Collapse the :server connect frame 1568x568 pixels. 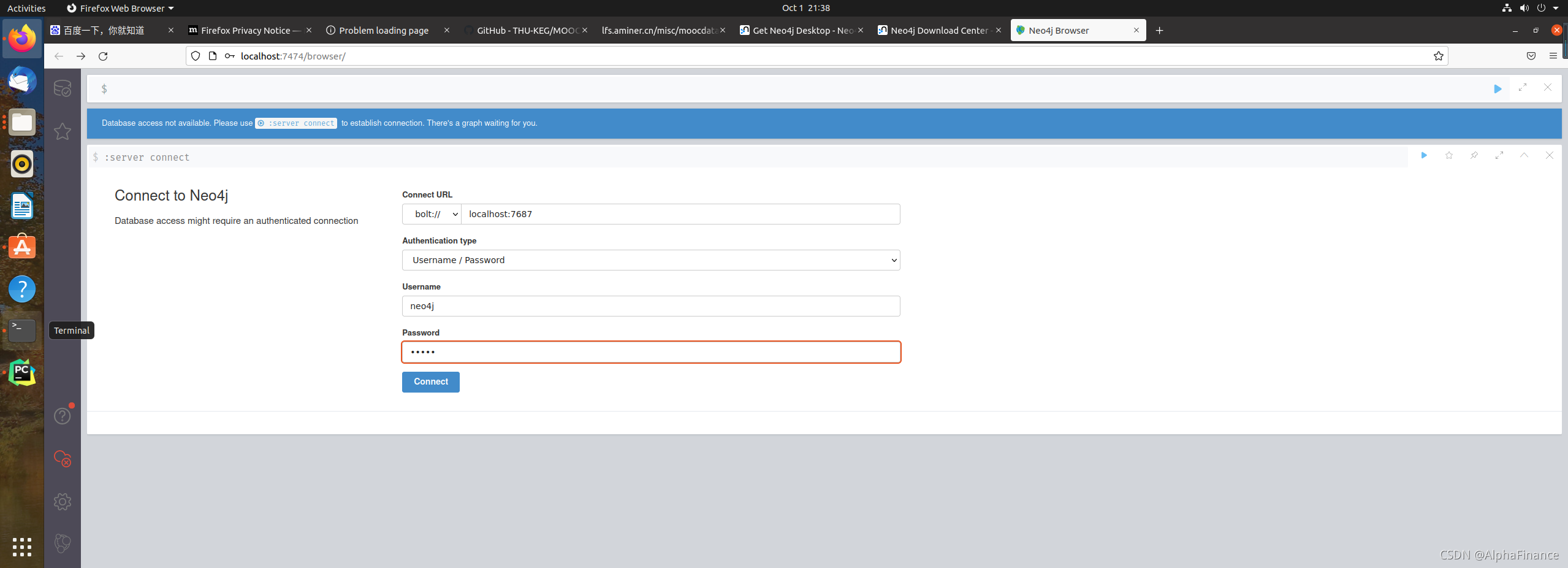point(1524,156)
